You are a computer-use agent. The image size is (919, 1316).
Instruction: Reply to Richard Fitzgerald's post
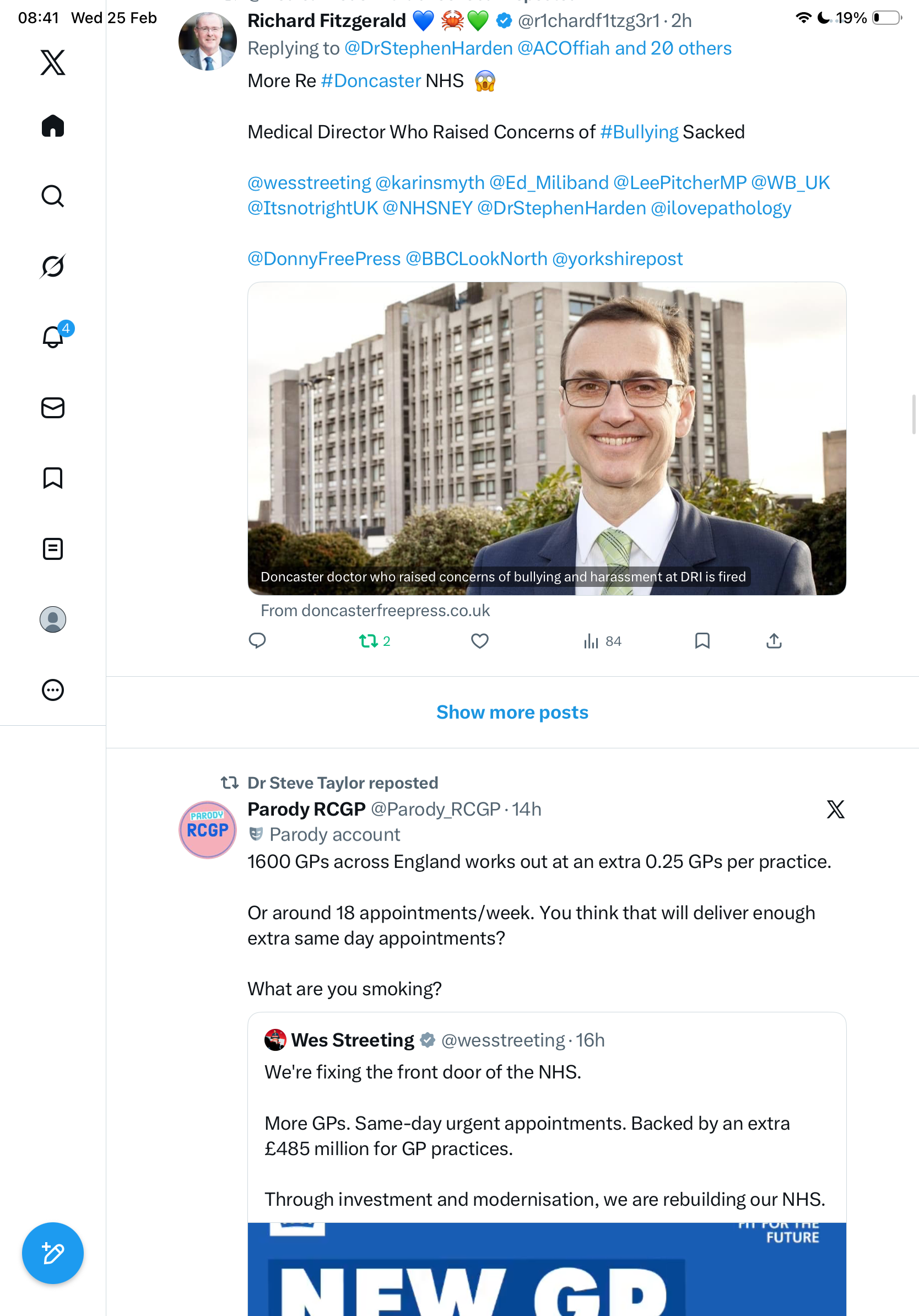257,641
